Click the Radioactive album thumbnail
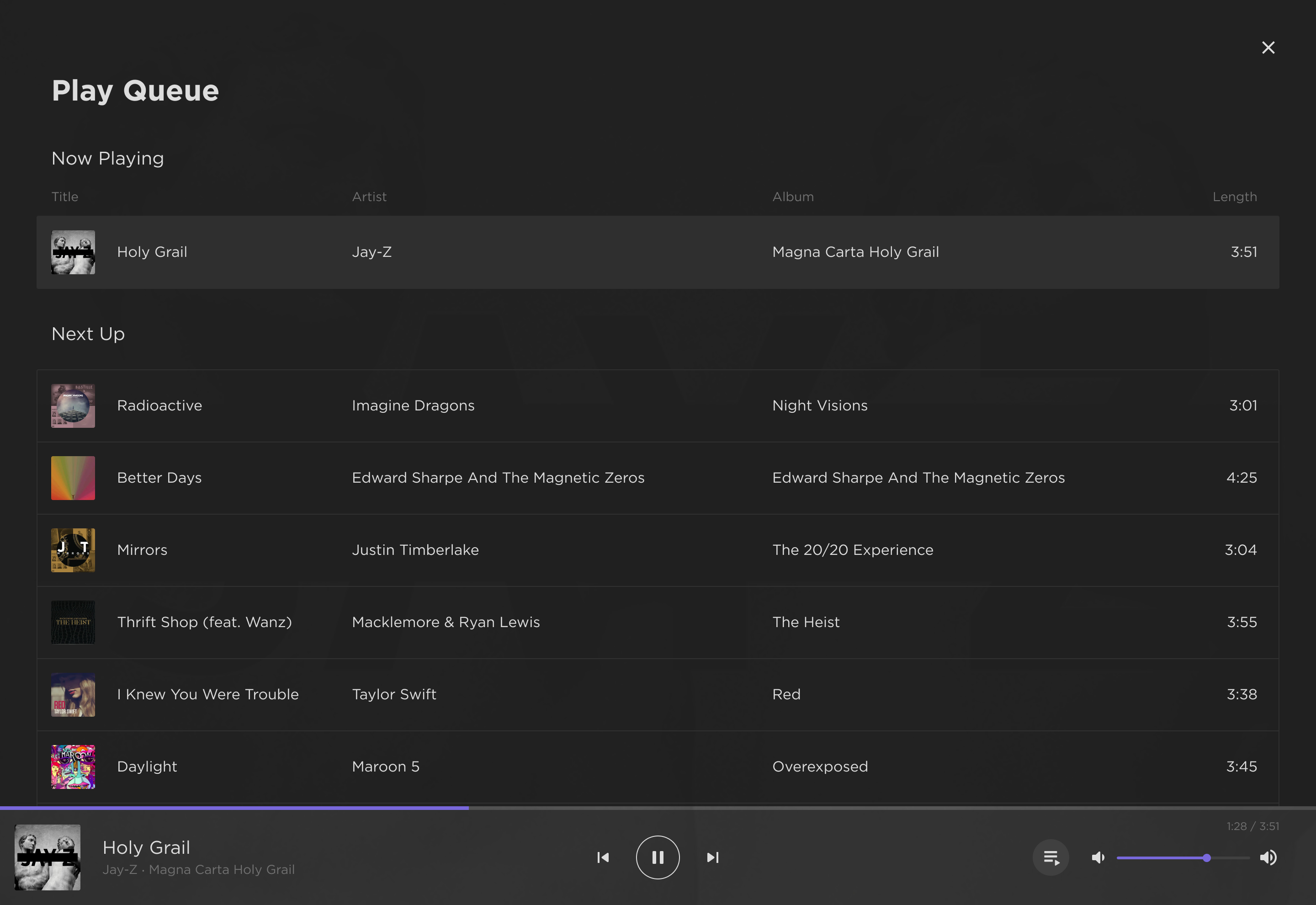1316x905 pixels. click(73, 406)
